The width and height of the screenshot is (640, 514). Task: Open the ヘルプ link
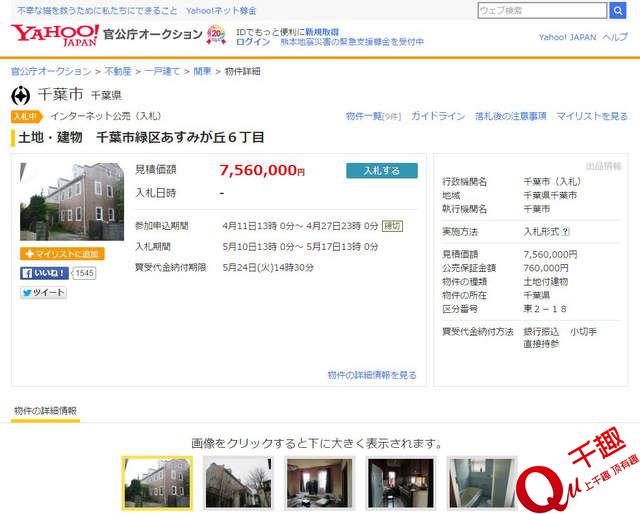click(x=615, y=37)
